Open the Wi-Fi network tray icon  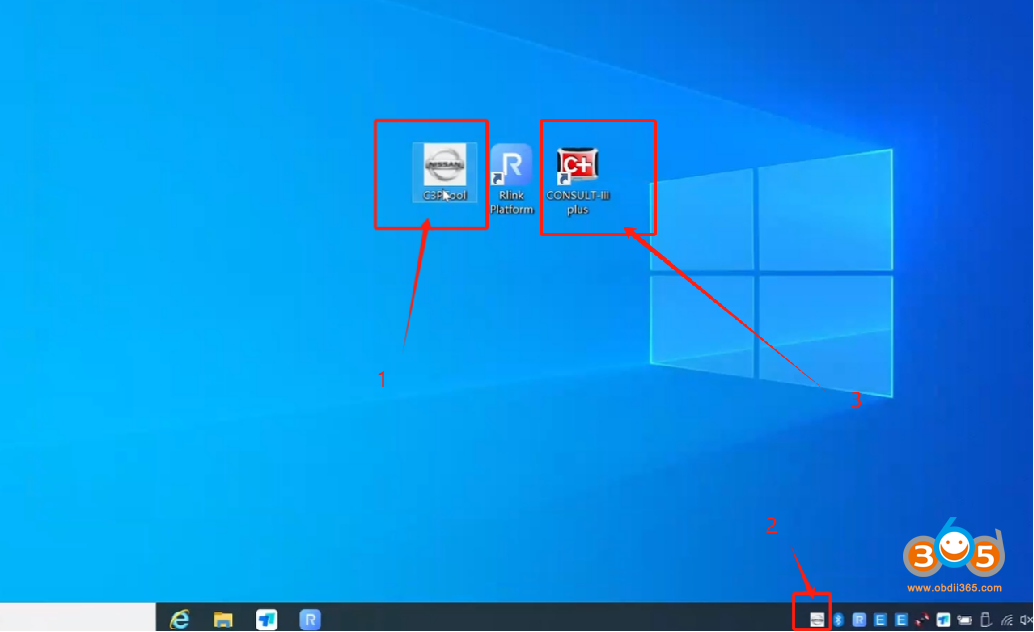pos(1006,620)
